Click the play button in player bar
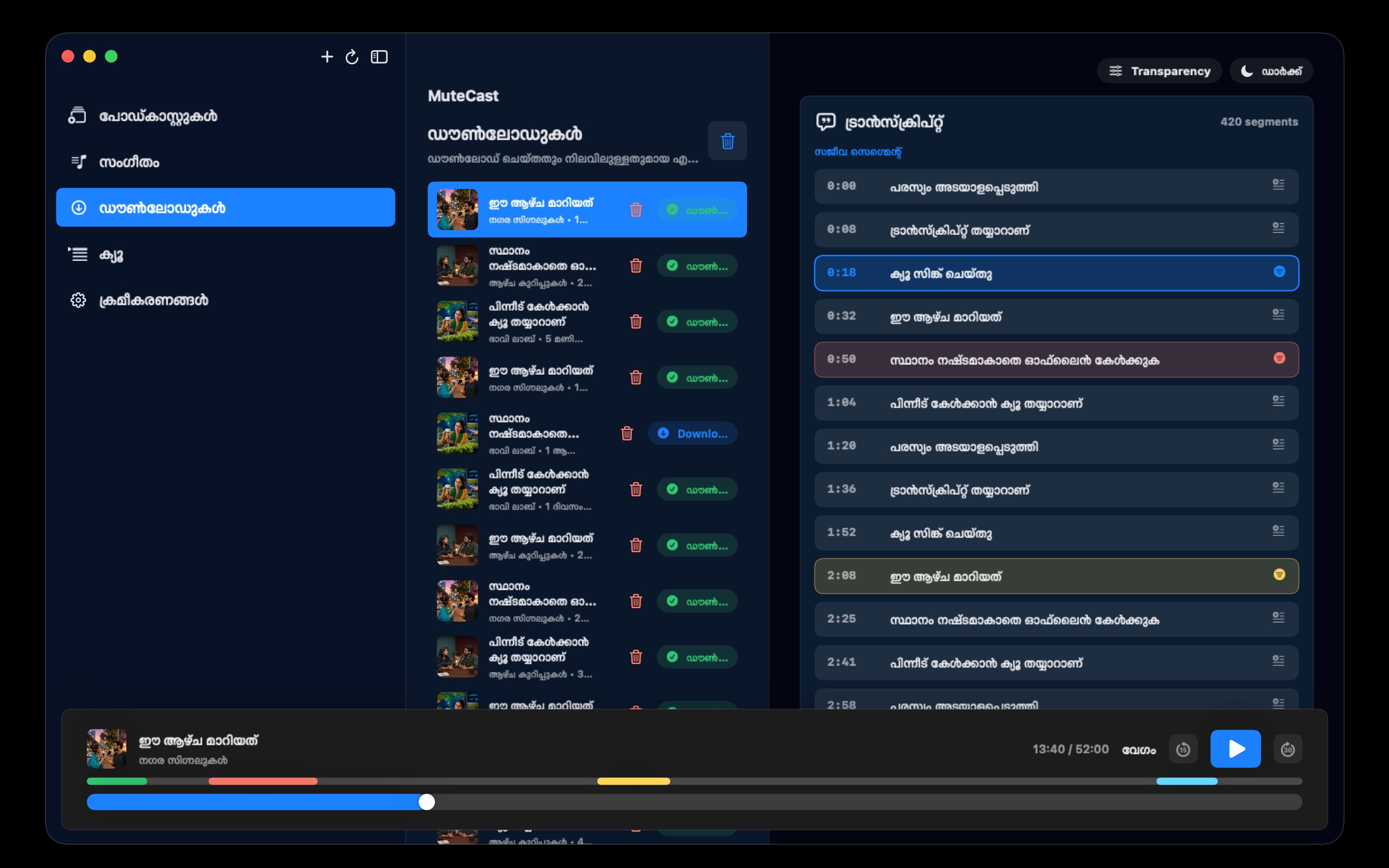Viewport: 1389px width, 868px height. (1236, 748)
